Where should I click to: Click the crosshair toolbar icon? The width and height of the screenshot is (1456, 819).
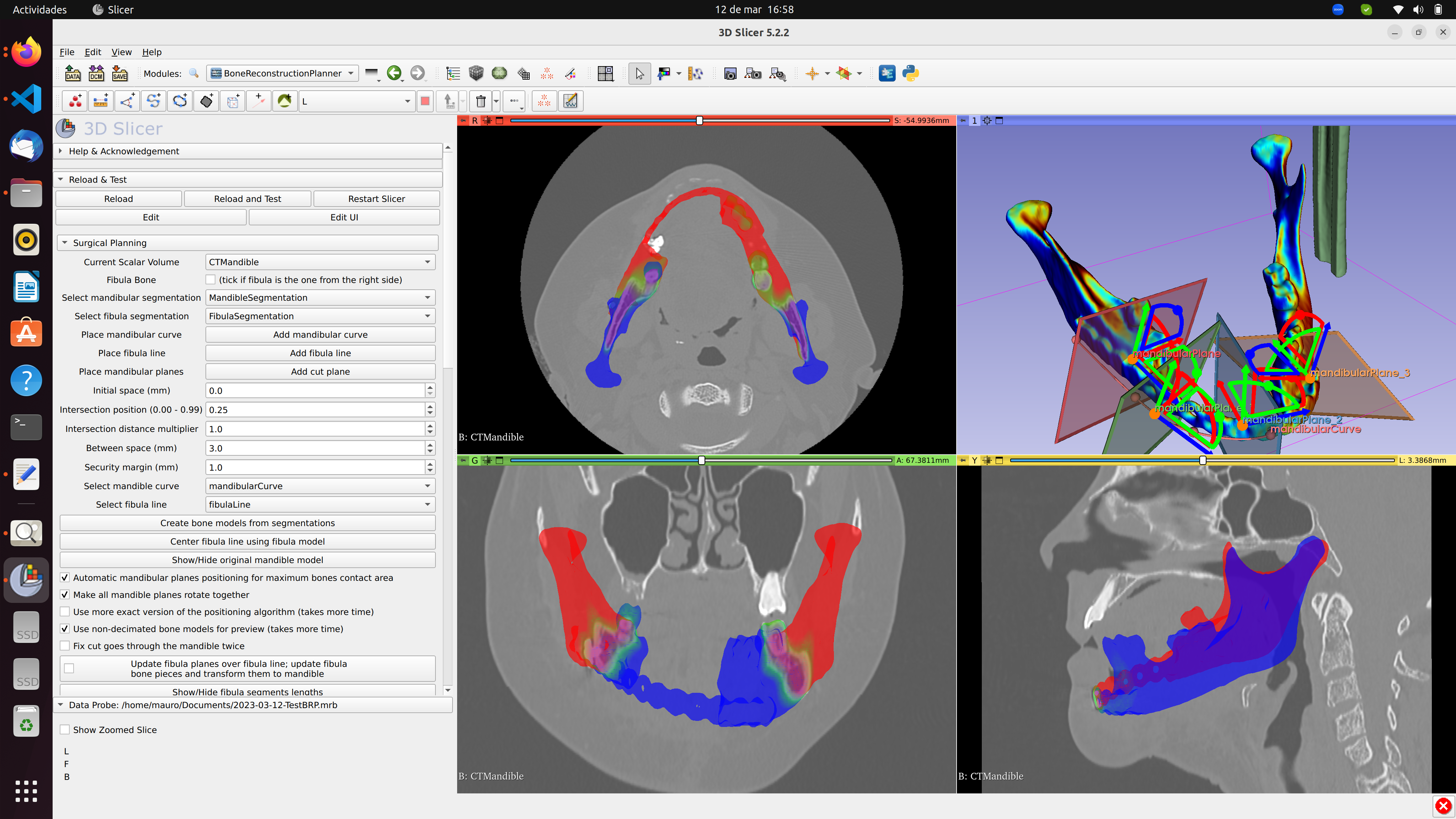[812, 74]
